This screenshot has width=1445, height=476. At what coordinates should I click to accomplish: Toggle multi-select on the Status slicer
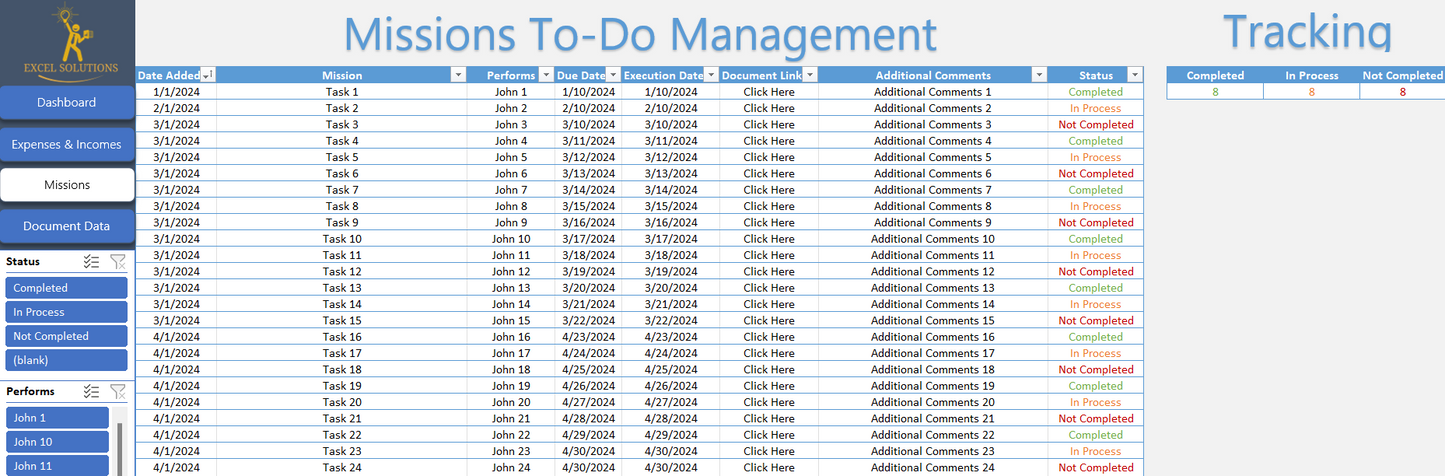91,262
